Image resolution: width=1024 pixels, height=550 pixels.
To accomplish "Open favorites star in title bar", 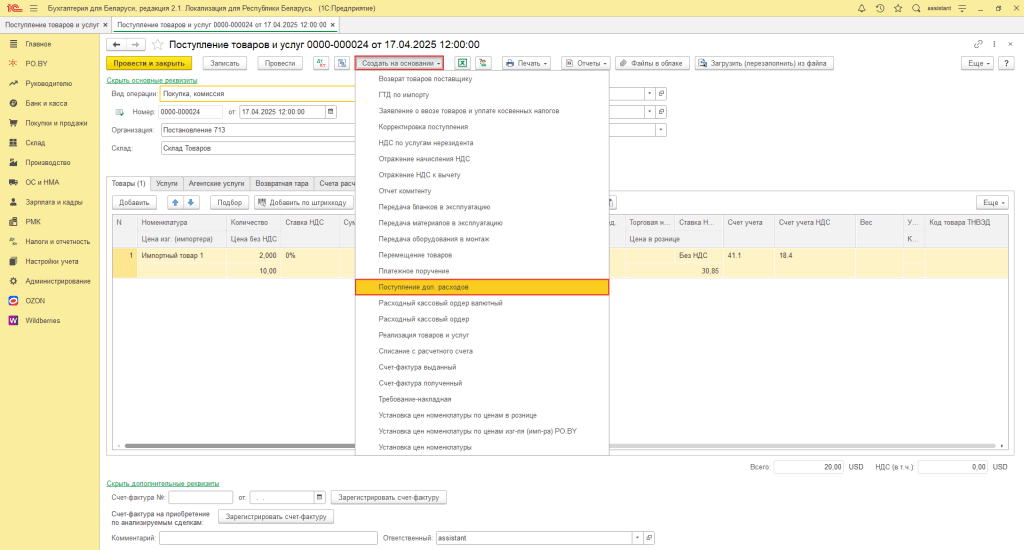I will pyautogui.click(x=898, y=8).
